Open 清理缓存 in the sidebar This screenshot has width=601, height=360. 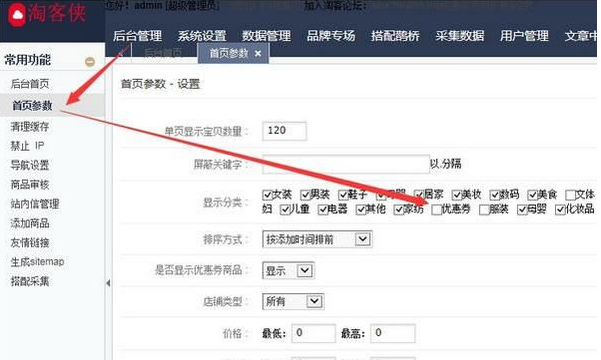[30, 127]
